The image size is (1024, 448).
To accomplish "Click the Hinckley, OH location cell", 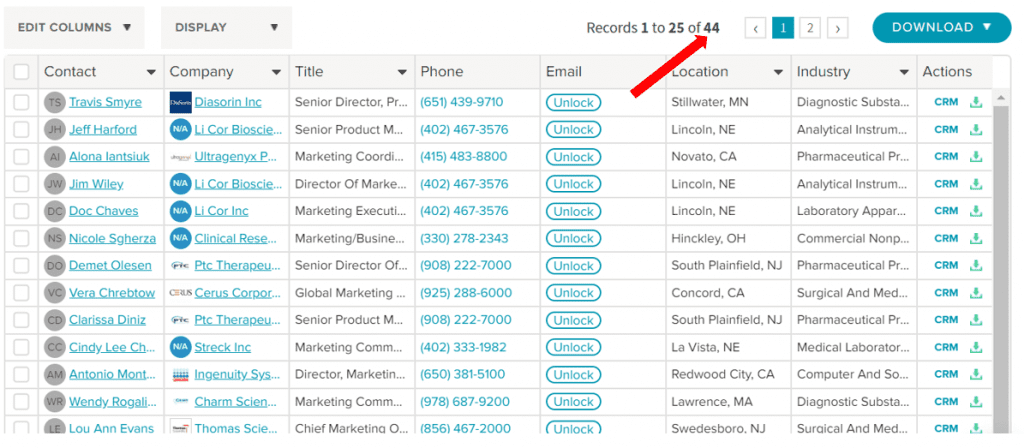I will pyautogui.click(x=709, y=238).
